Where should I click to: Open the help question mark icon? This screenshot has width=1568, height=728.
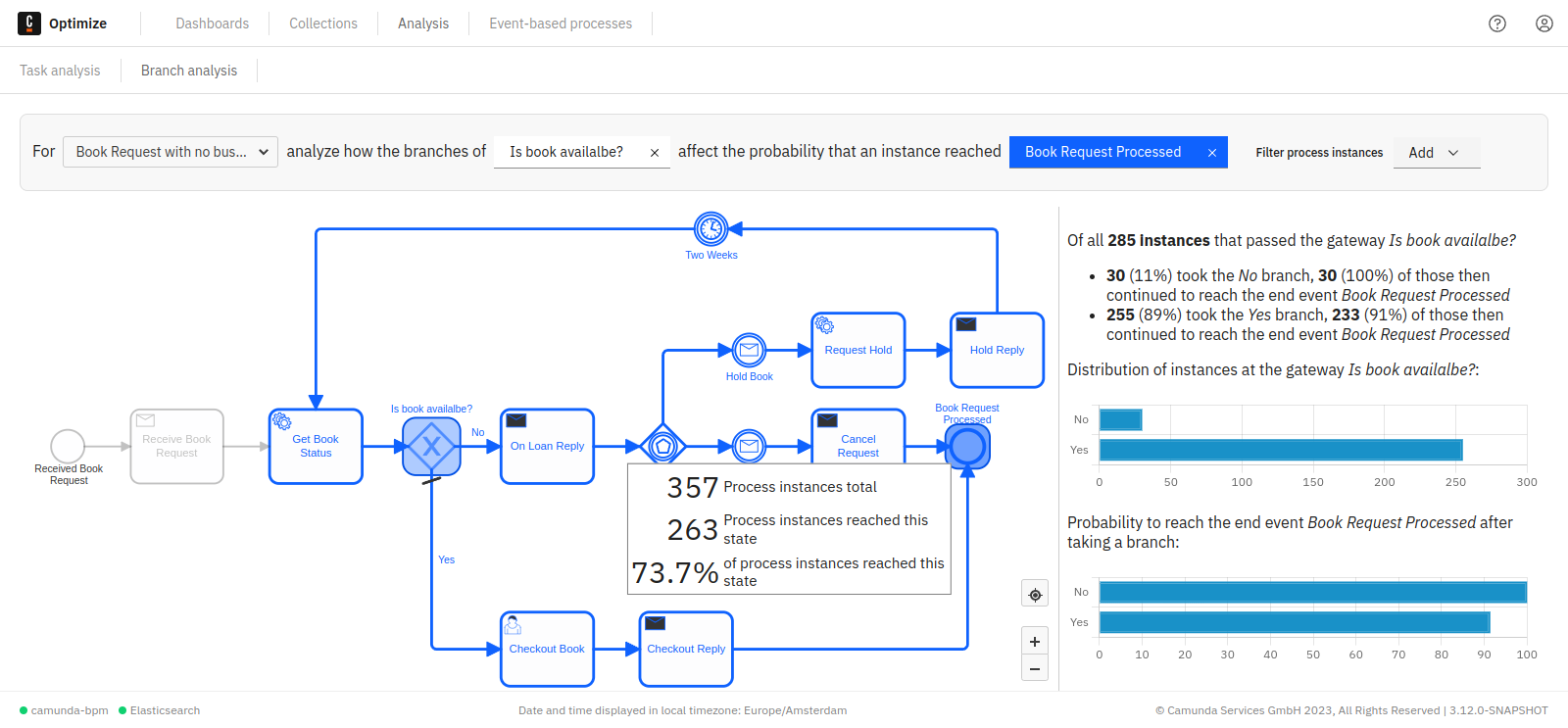1496,24
